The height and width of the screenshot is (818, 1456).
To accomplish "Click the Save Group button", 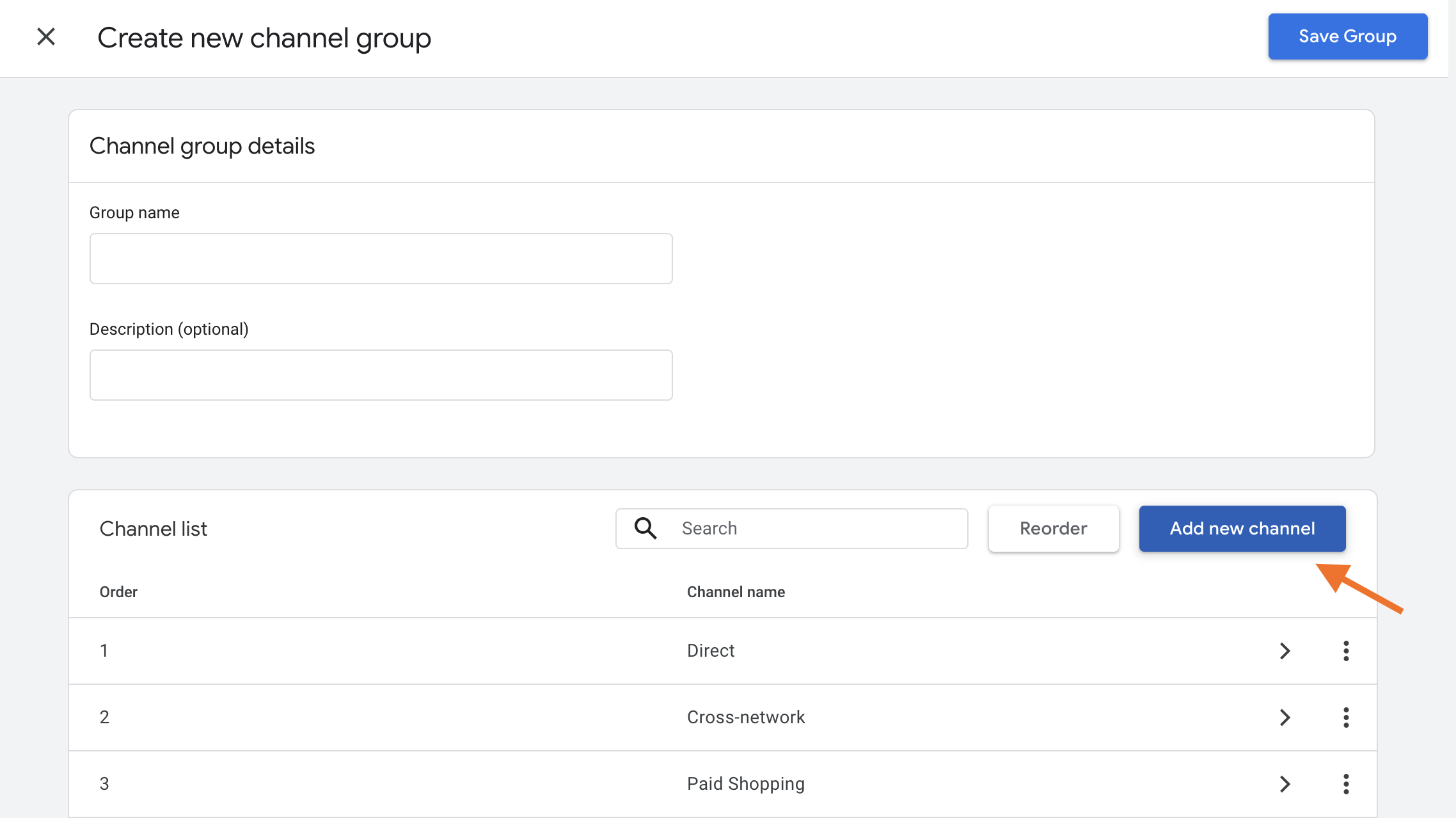I will [x=1348, y=36].
